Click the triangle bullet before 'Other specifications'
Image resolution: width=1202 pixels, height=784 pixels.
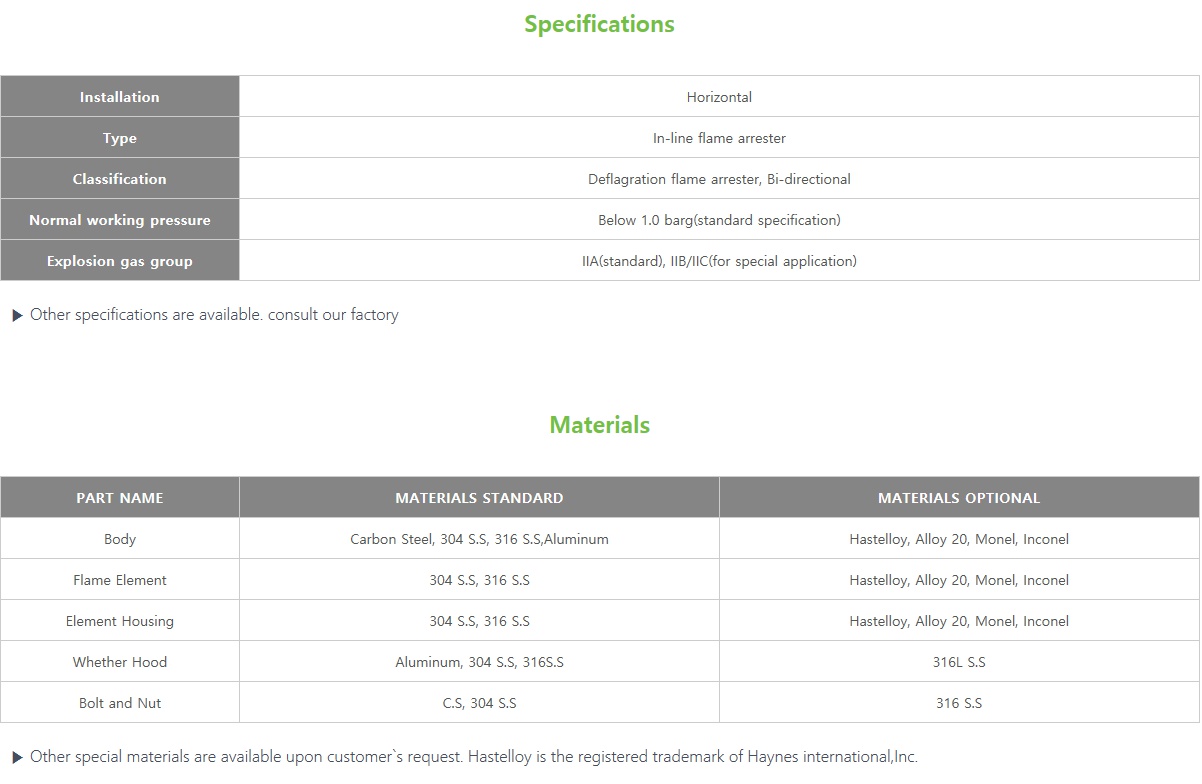point(17,316)
